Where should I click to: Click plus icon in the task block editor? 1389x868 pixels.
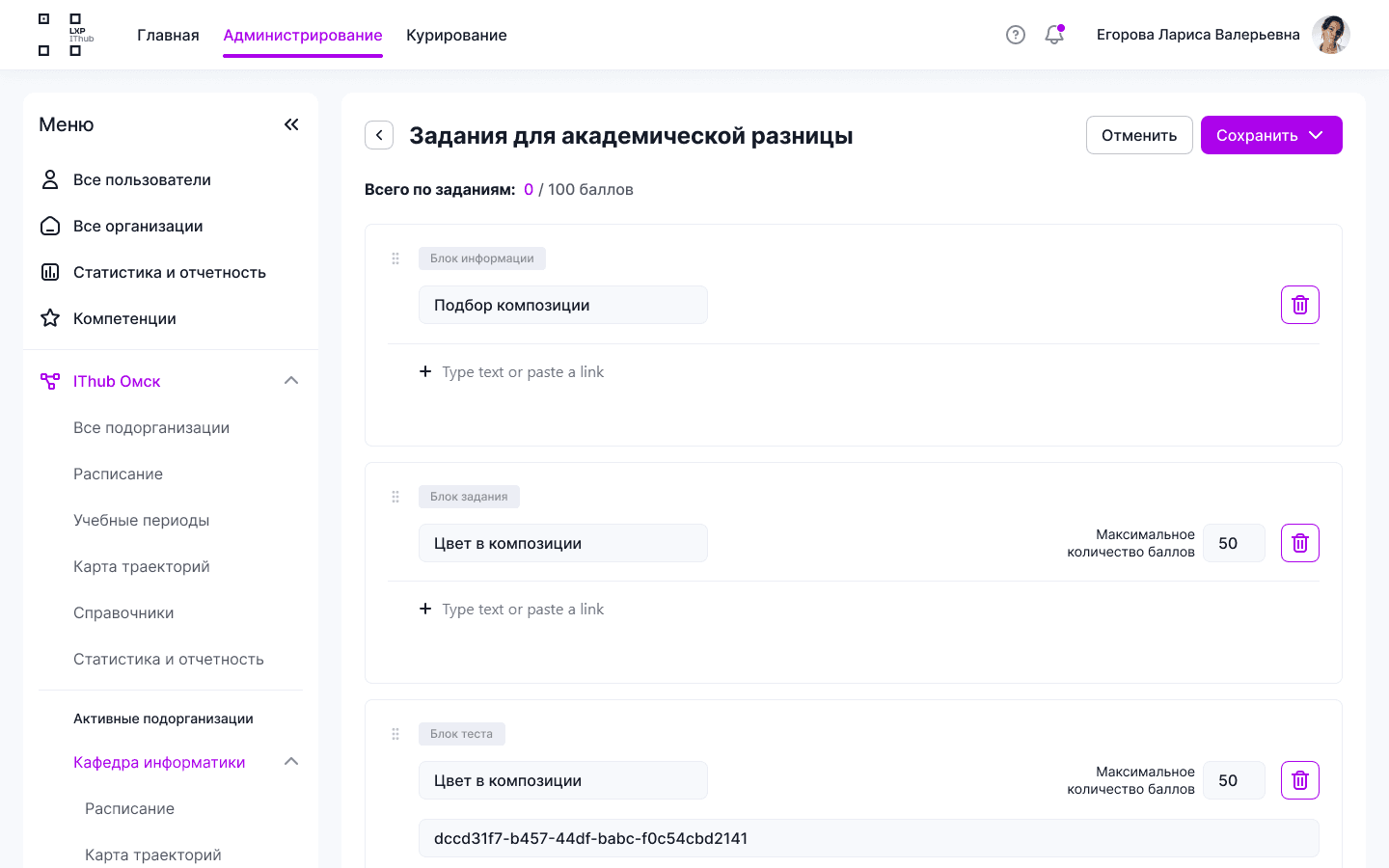pyautogui.click(x=425, y=609)
